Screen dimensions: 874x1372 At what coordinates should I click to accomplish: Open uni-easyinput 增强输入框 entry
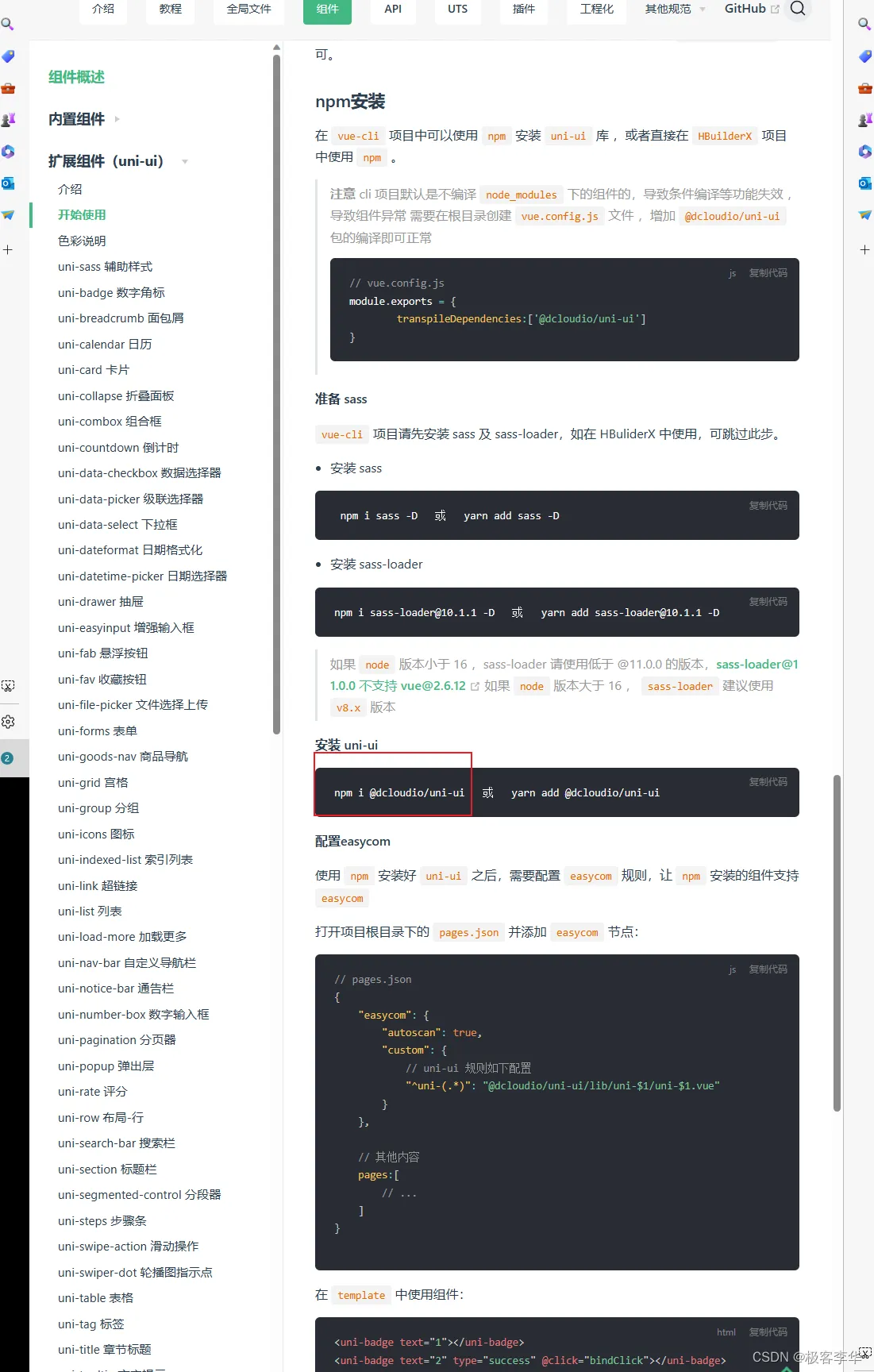click(125, 628)
